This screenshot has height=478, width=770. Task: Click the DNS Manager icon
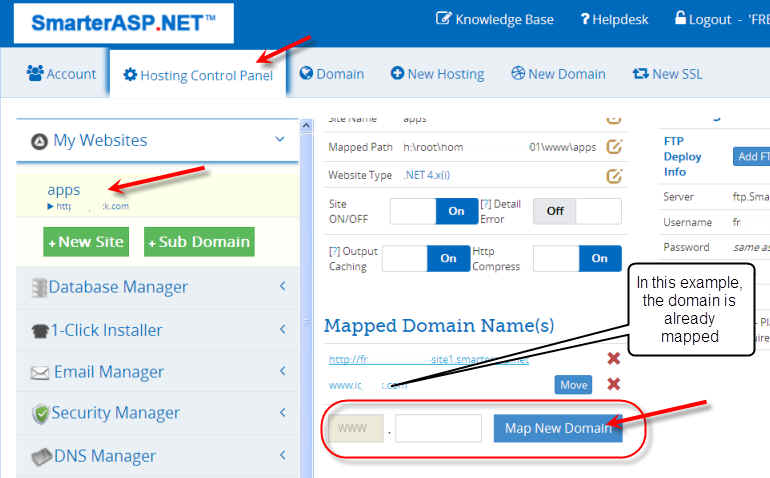pyautogui.click(x=41, y=457)
